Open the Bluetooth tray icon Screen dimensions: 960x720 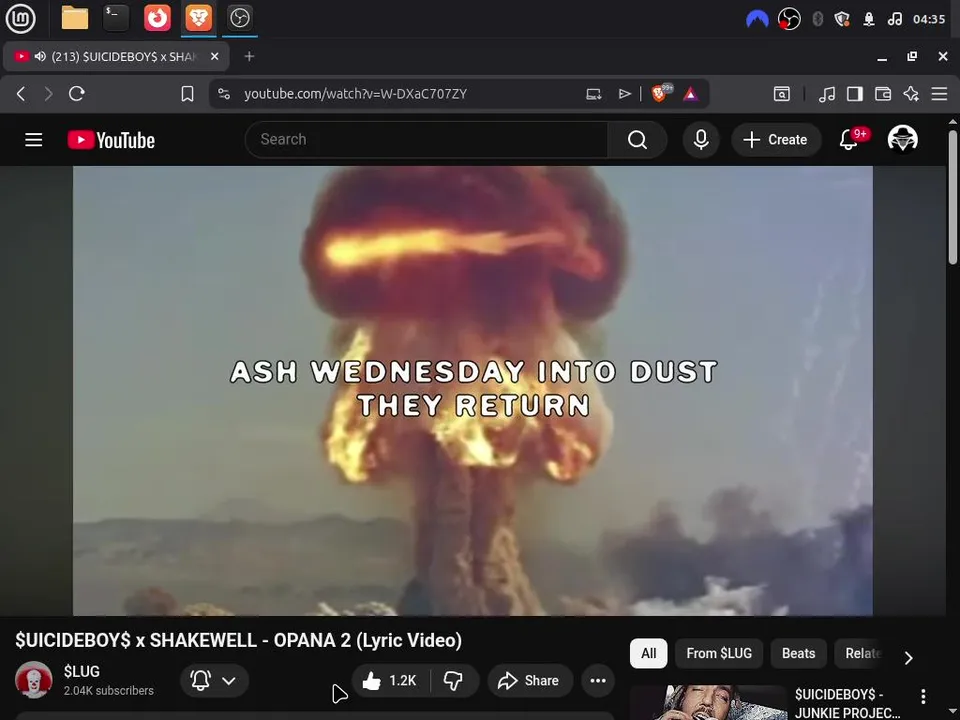click(817, 19)
